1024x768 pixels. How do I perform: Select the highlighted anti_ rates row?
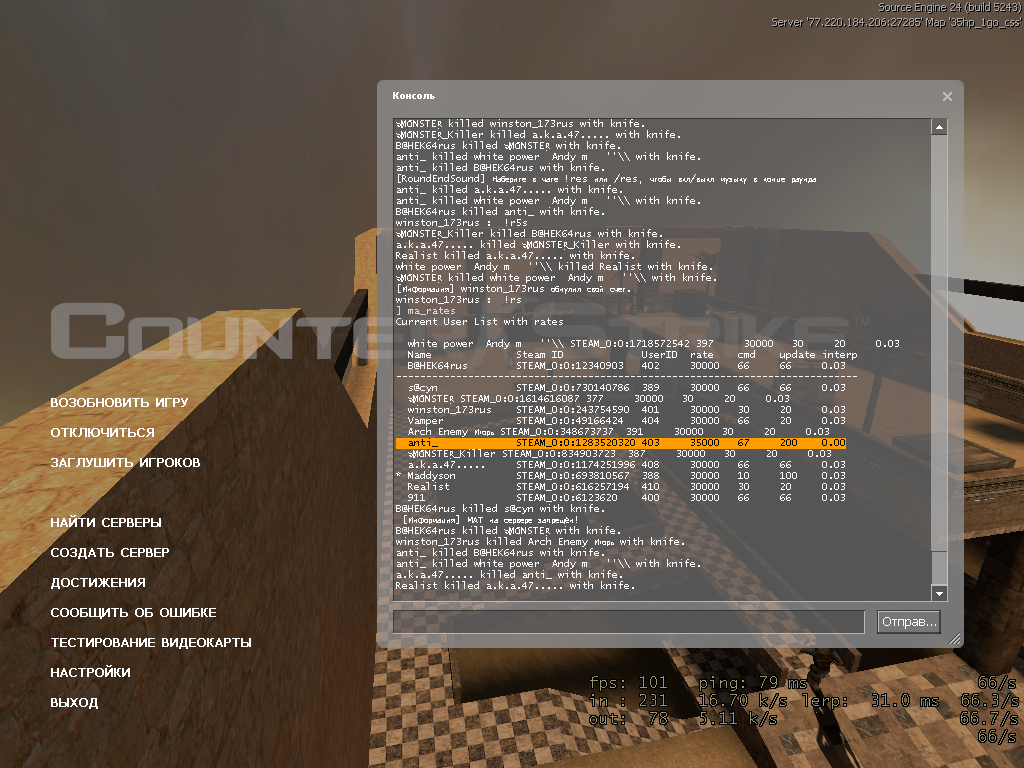coord(620,443)
